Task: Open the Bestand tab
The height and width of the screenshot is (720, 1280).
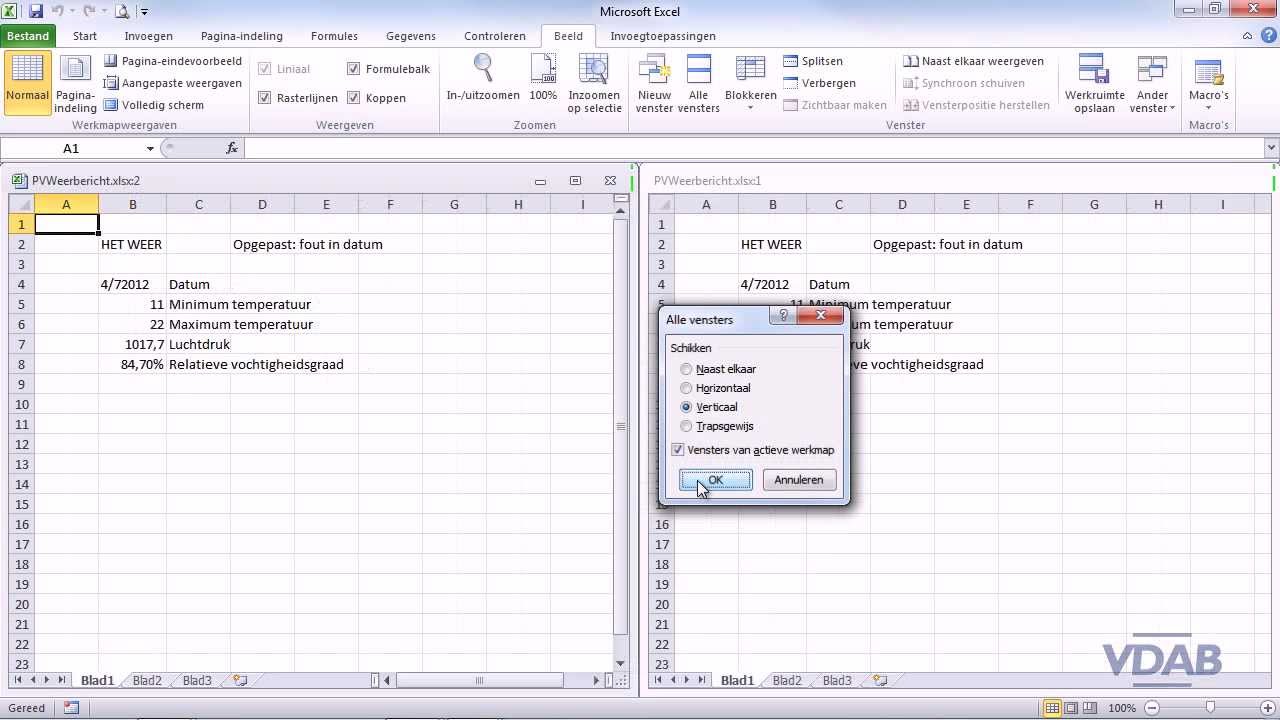Action: (28, 36)
